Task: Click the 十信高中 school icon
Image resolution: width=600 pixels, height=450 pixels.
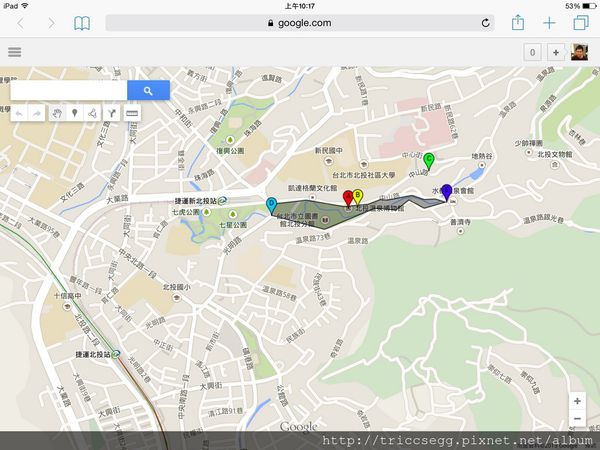Action: (67, 306)
